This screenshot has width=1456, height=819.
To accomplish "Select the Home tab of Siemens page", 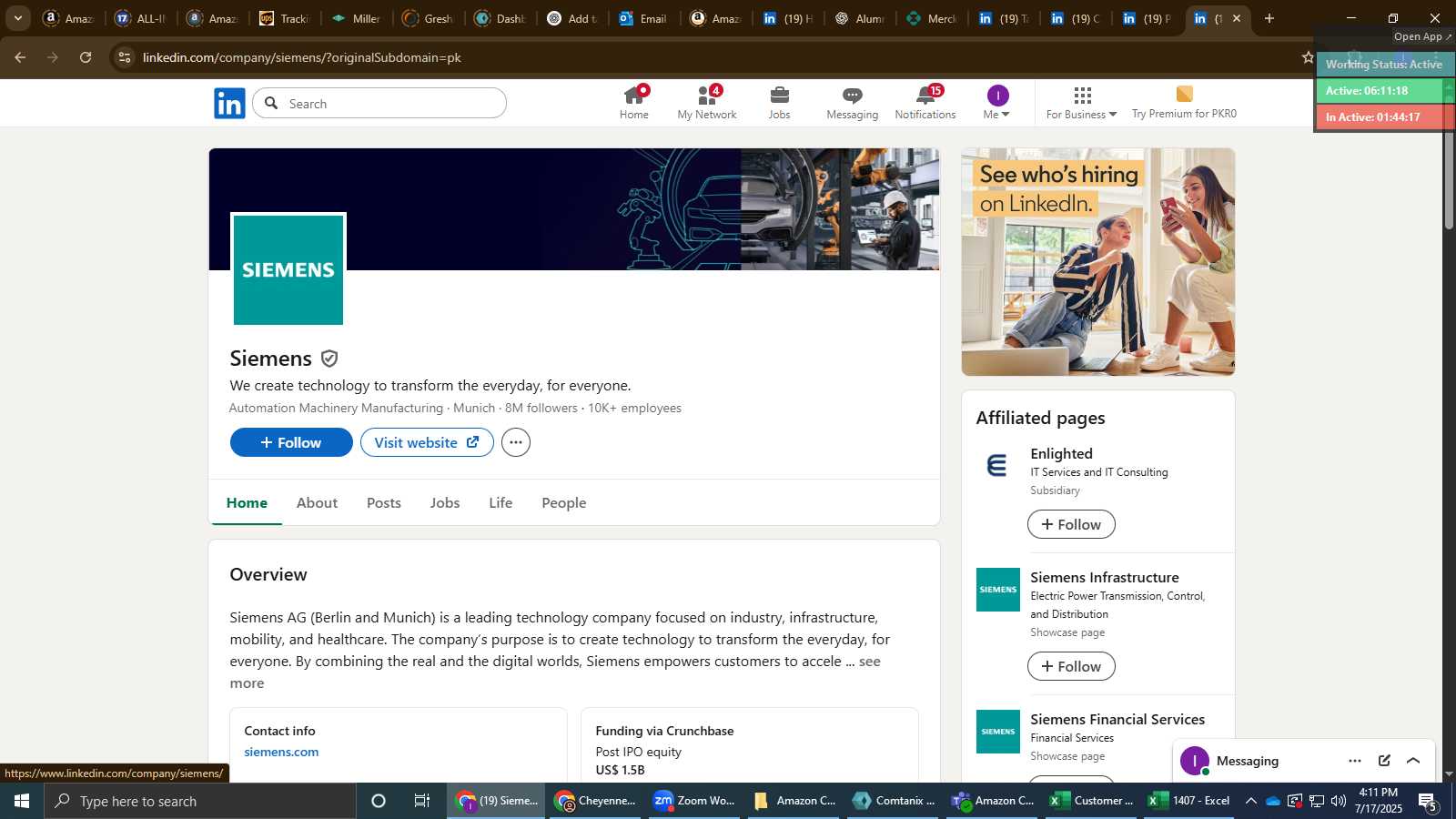I will click(247, 502).
